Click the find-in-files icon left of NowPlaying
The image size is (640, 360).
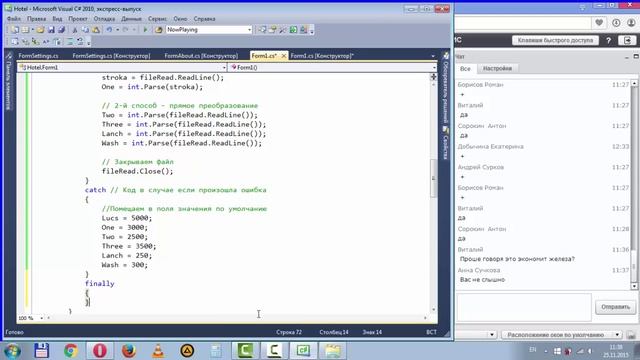(x=159, y=30)
